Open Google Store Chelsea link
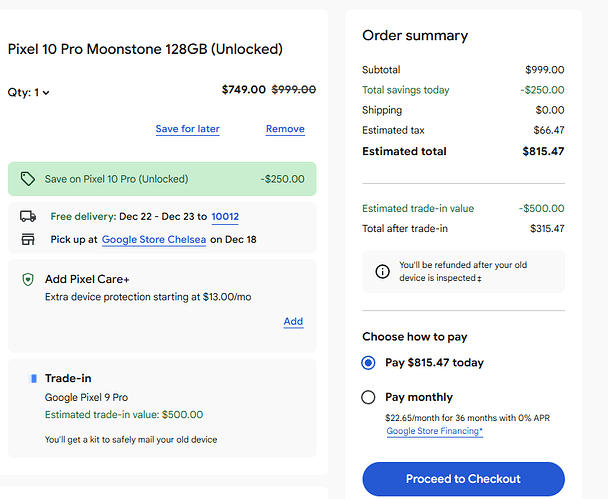This screenshot has height=499, width=608. pos(154,240)
